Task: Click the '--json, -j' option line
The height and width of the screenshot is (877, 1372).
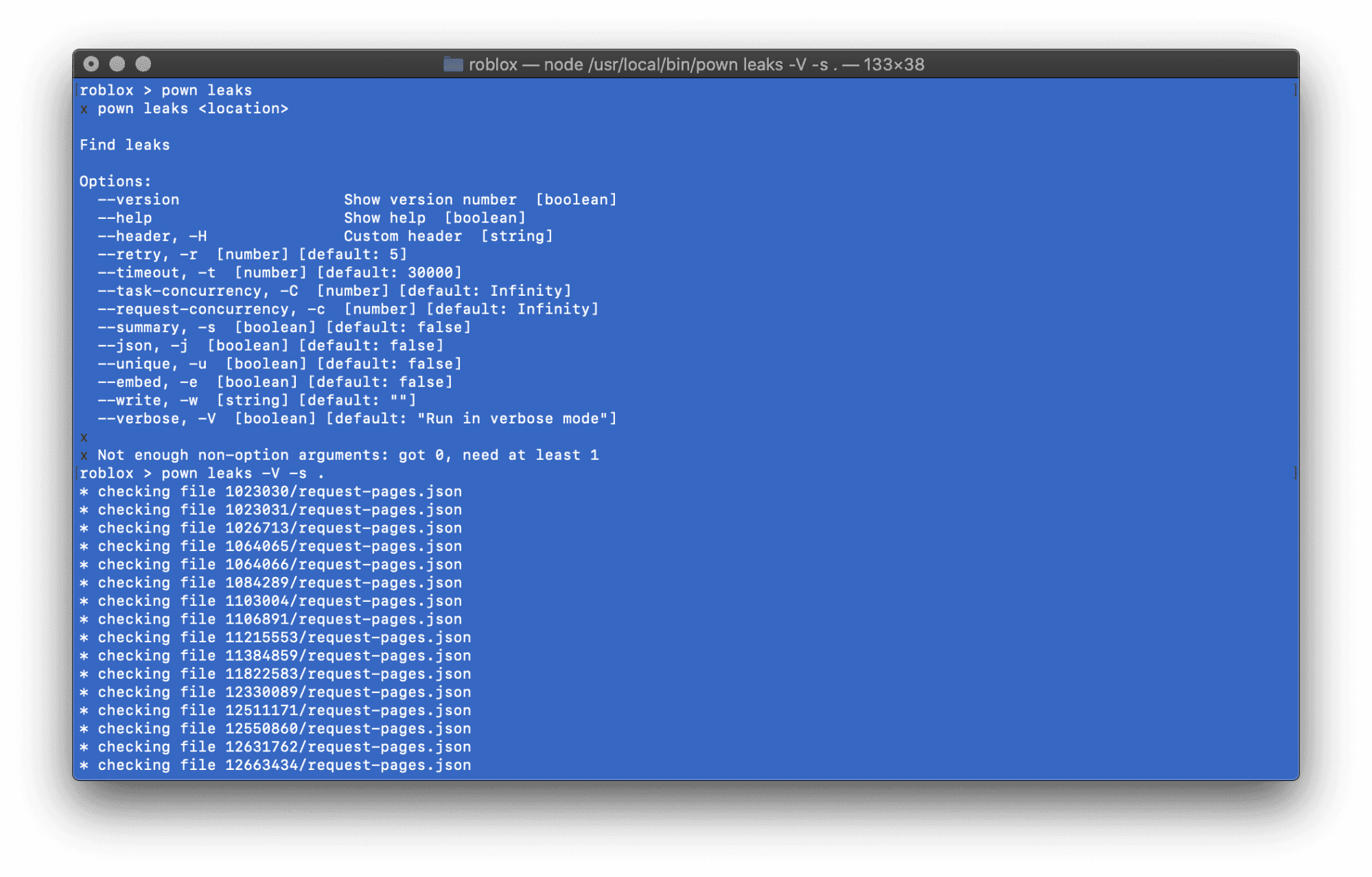Action: [x=270, y=346]
